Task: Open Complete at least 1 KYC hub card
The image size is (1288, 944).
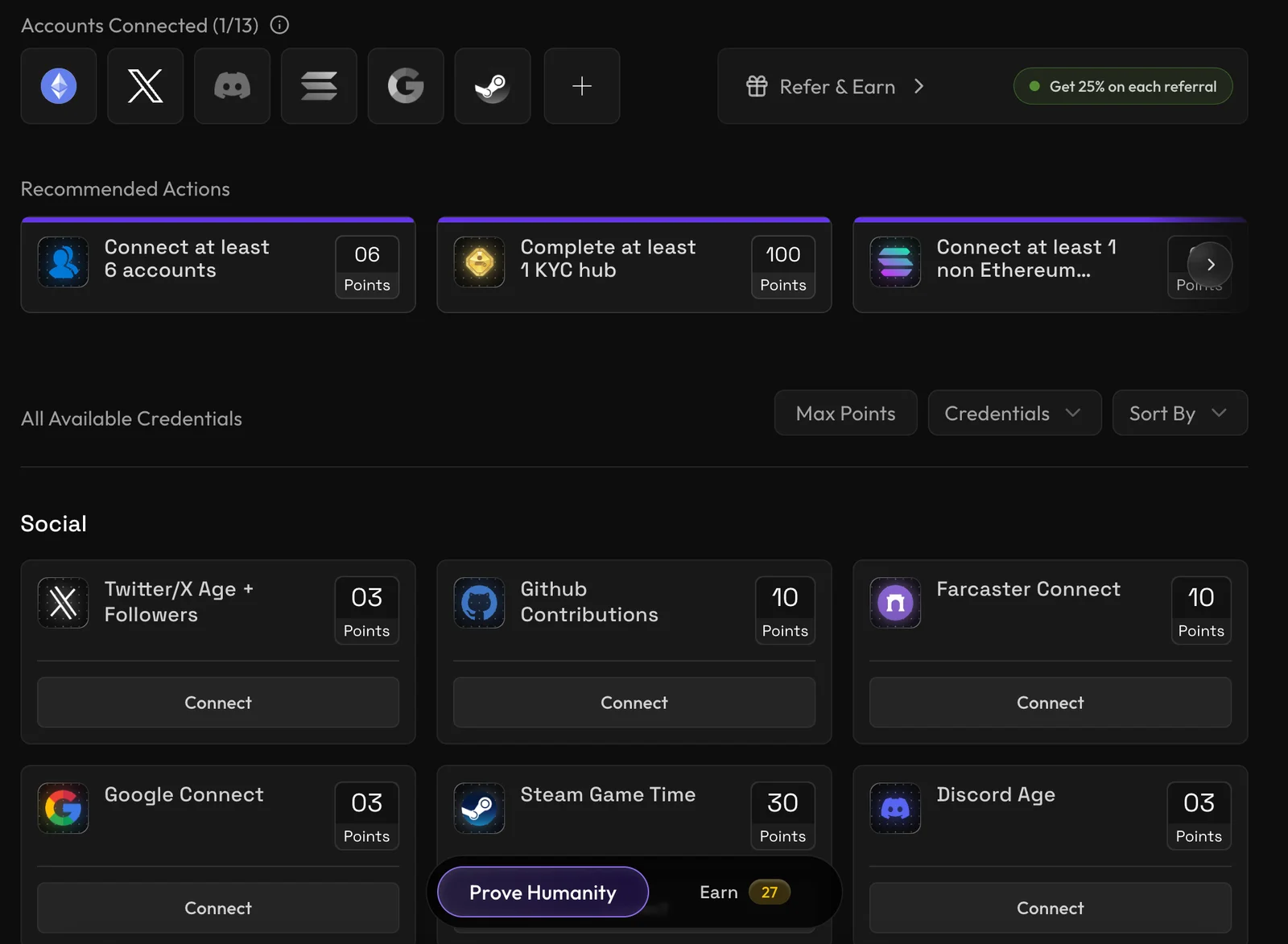Action: (x=634, y=265)
